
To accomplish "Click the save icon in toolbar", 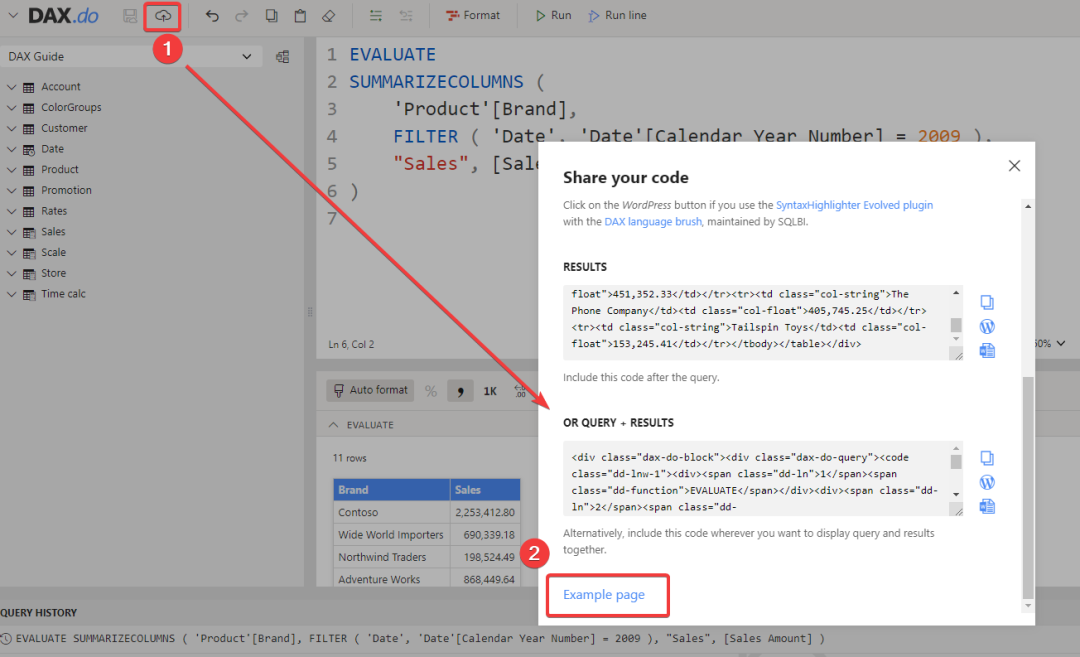I will coord(129,15).
